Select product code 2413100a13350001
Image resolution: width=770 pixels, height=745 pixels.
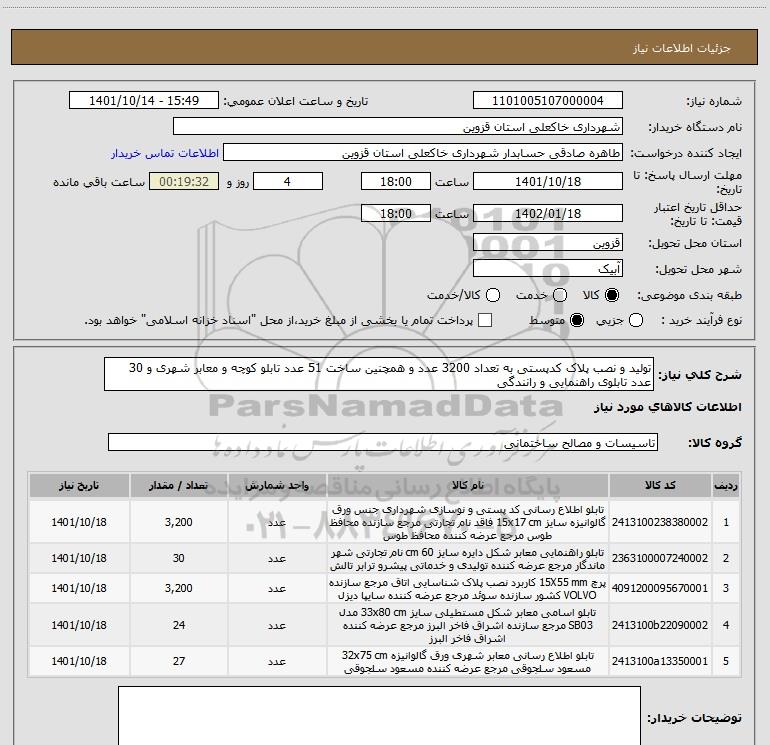(x=660, y=662)
